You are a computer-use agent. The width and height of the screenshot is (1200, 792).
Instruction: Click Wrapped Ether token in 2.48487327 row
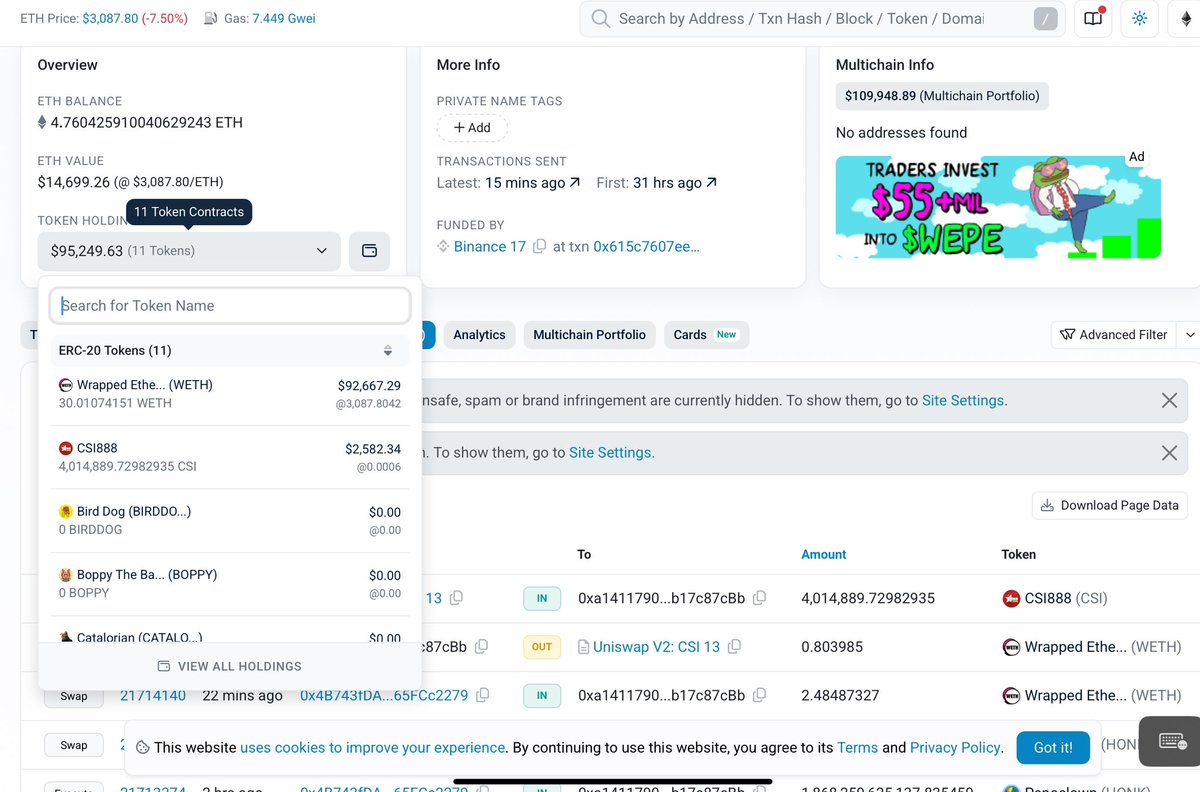coord(1092,695)
